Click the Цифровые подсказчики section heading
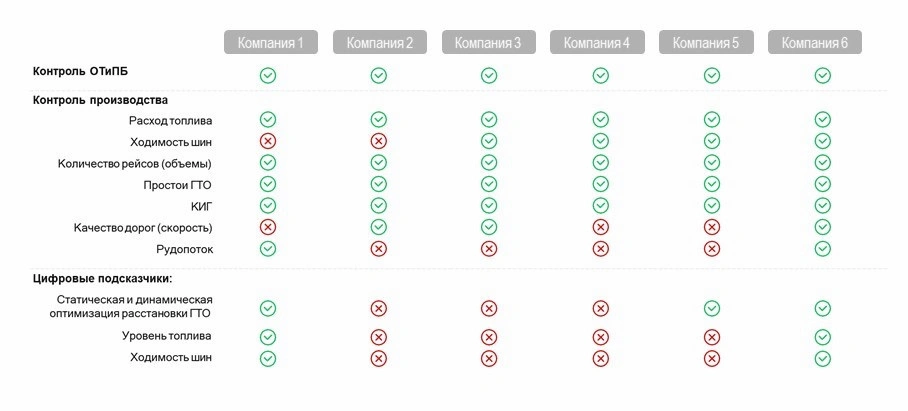 tap(103, 279)
